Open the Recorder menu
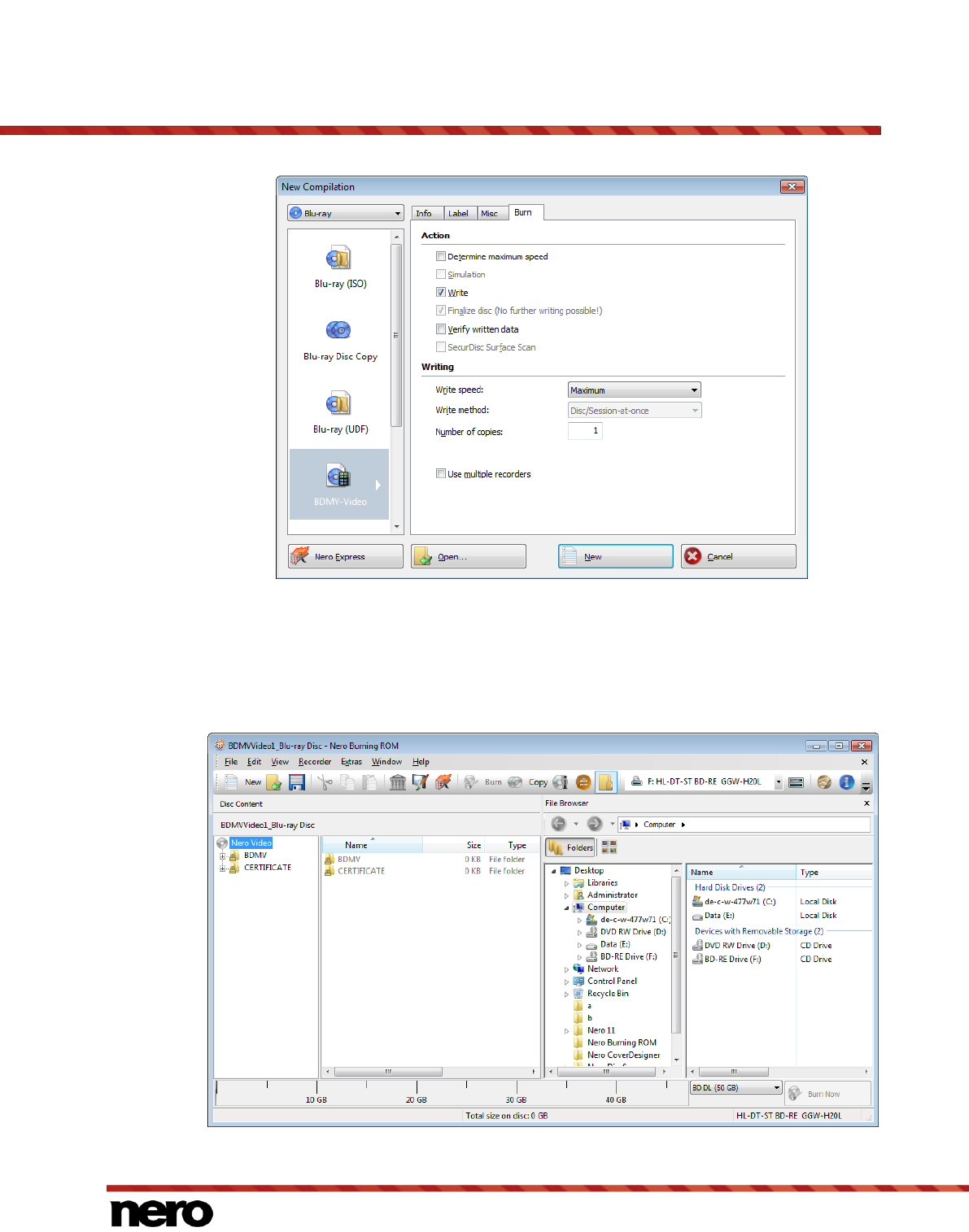 (x=315, y=762)
